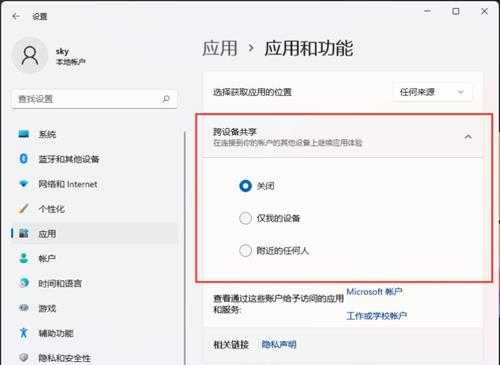Click the network Wi-Fi icon

pos(23,184)
